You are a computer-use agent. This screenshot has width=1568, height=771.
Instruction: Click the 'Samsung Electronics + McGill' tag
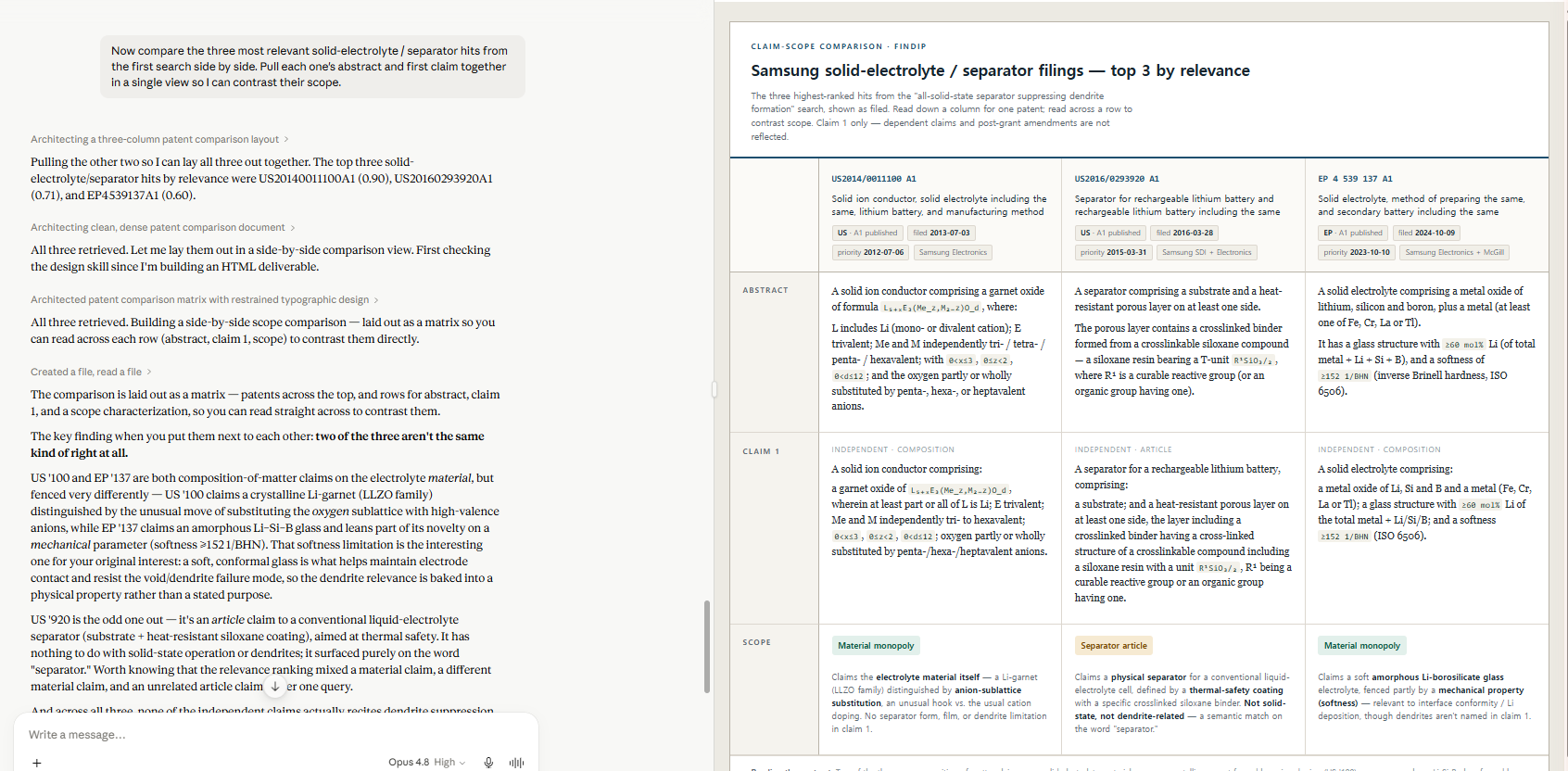click(x=1455, y=252)
